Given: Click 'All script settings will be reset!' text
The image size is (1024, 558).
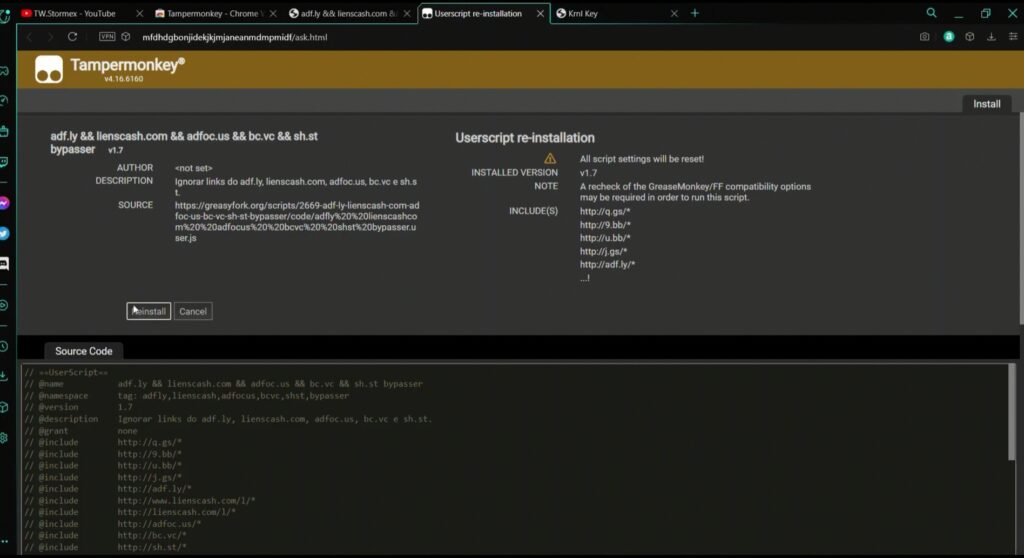Looking at the screenshot, I should click(641, 159).
